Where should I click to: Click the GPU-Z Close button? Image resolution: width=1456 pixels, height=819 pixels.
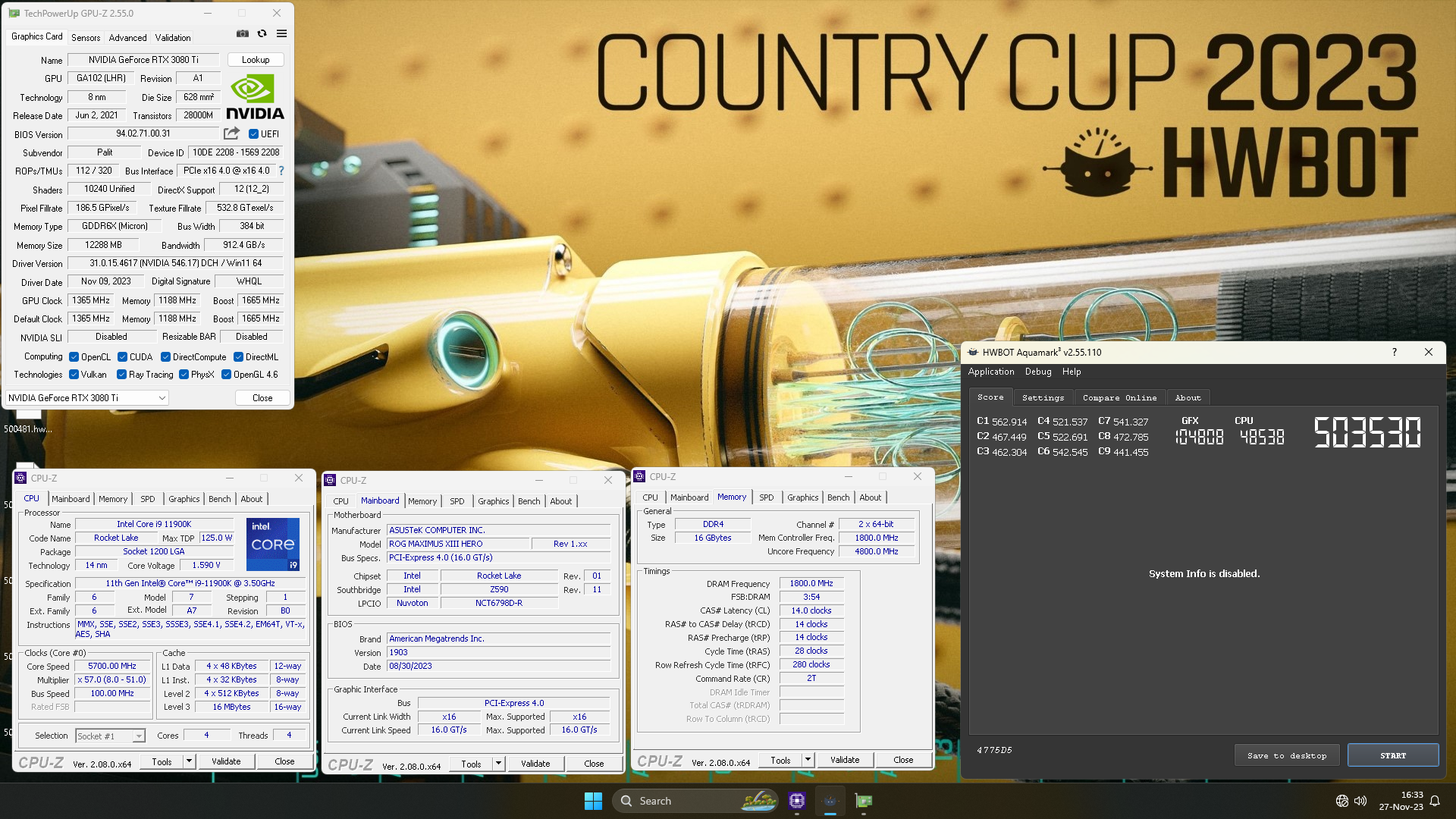[262, 398]
